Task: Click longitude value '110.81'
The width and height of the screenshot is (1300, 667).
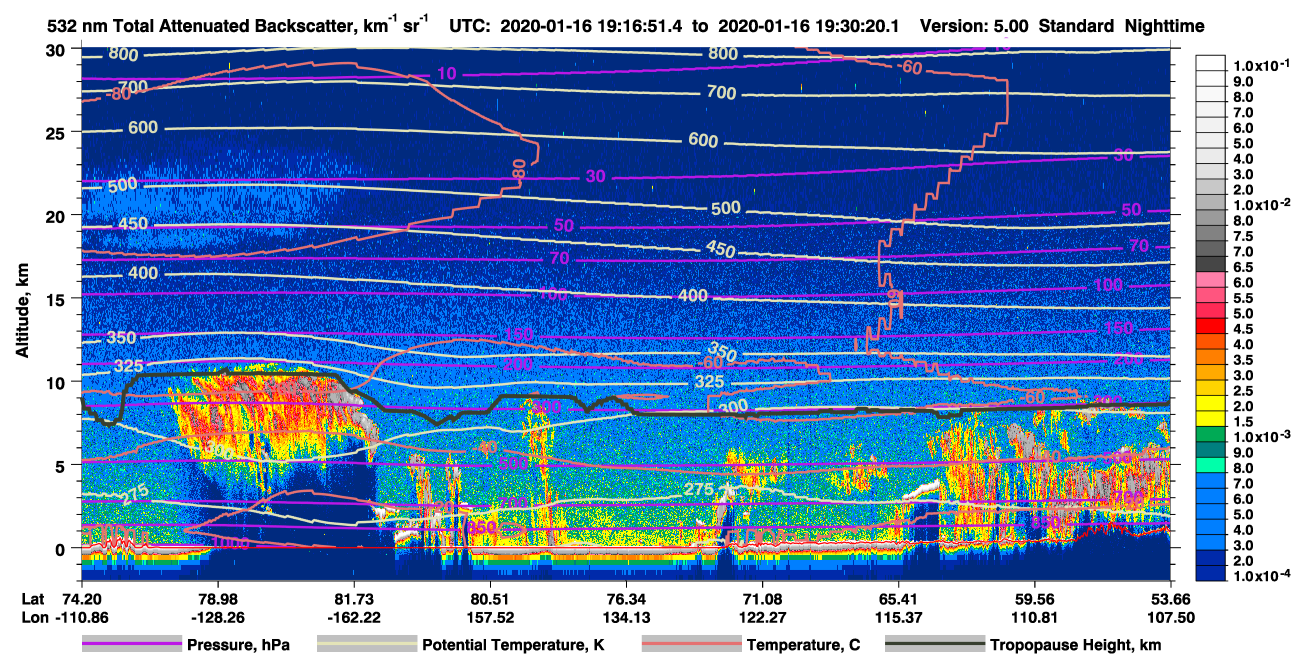Action: (1035, 617)
